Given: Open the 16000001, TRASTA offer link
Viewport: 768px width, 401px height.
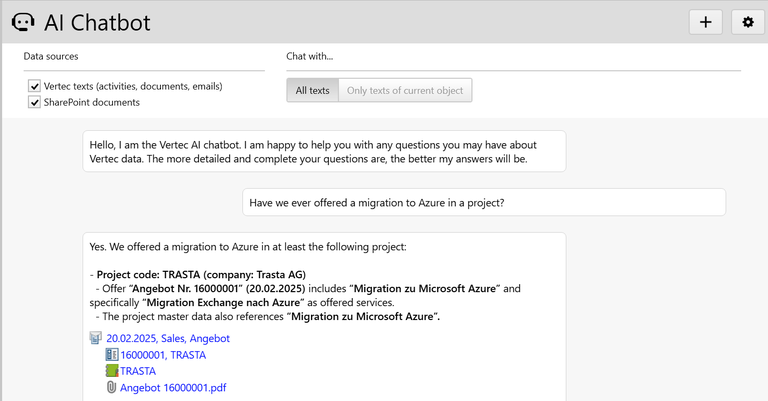Looking at the screenshot, I should [x=163, y=355].
